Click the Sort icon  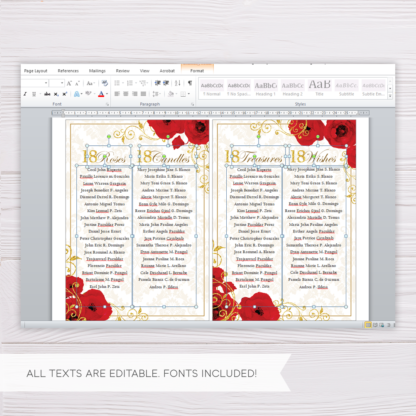[178, 83]
